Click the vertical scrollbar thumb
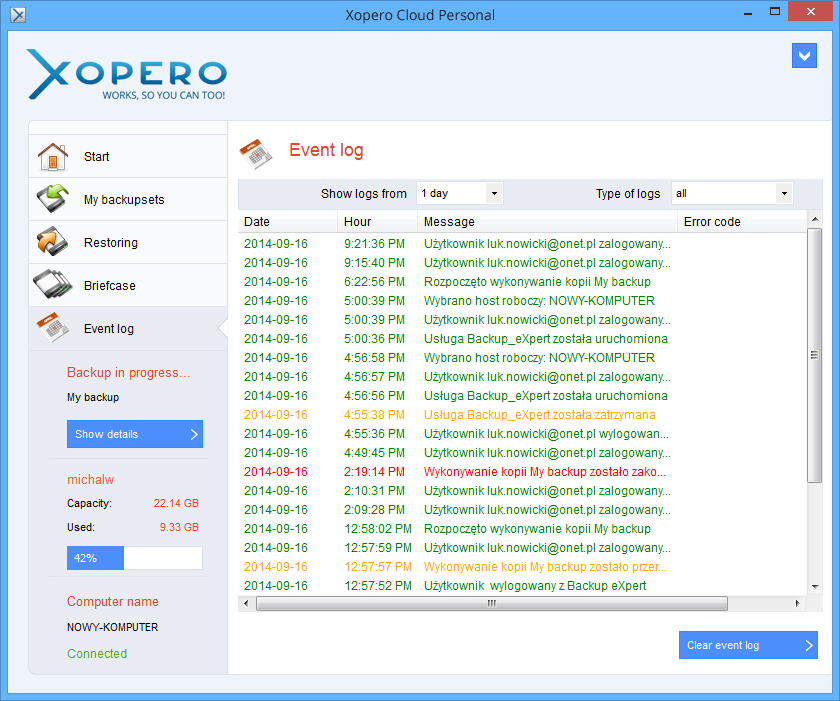Image resolution: width=840 pixels, height=701 pixels. point(814,355)
